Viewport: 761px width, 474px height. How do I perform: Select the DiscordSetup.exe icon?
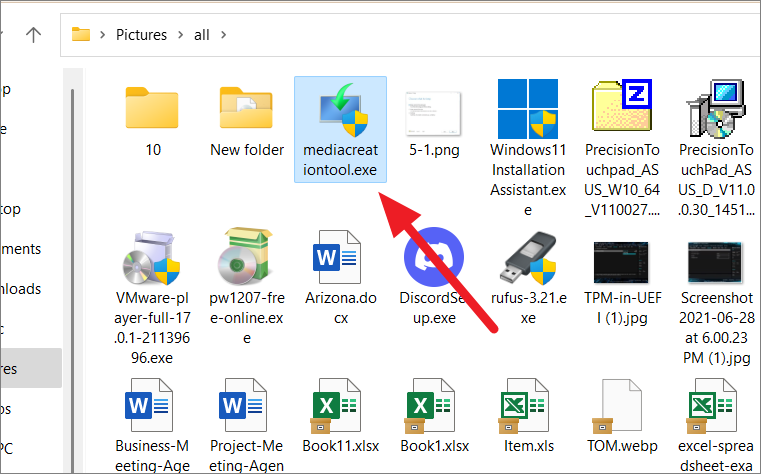433,257
